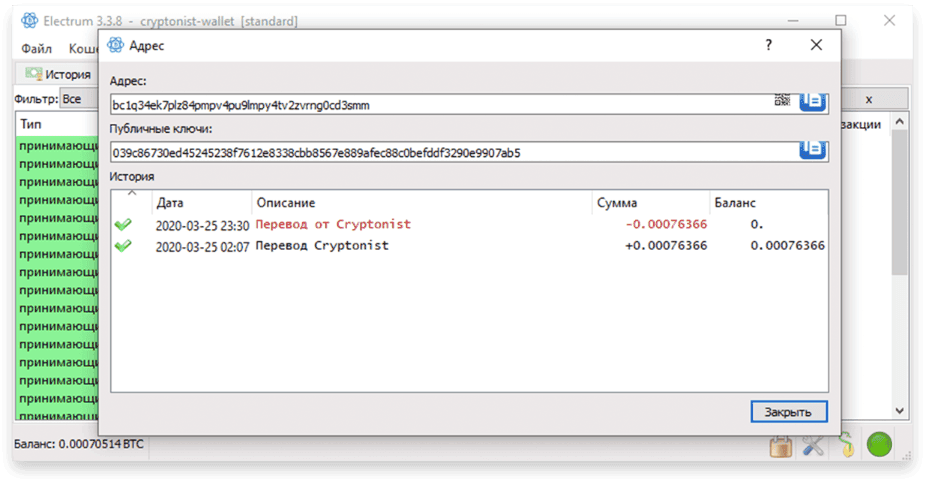The image size is (925, 481).
Task: Click the seed icon in status bar
Action: coord(847,445)
